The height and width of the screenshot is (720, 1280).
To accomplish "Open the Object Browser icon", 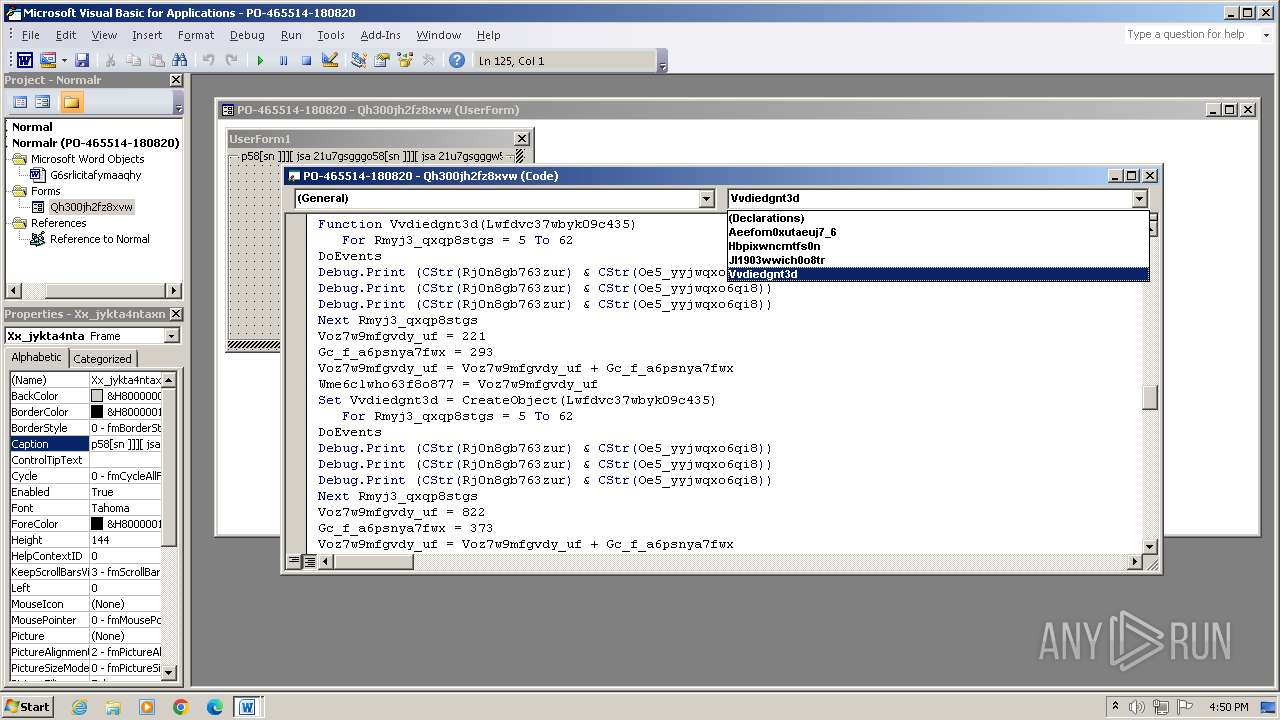I will pos(405,61).
